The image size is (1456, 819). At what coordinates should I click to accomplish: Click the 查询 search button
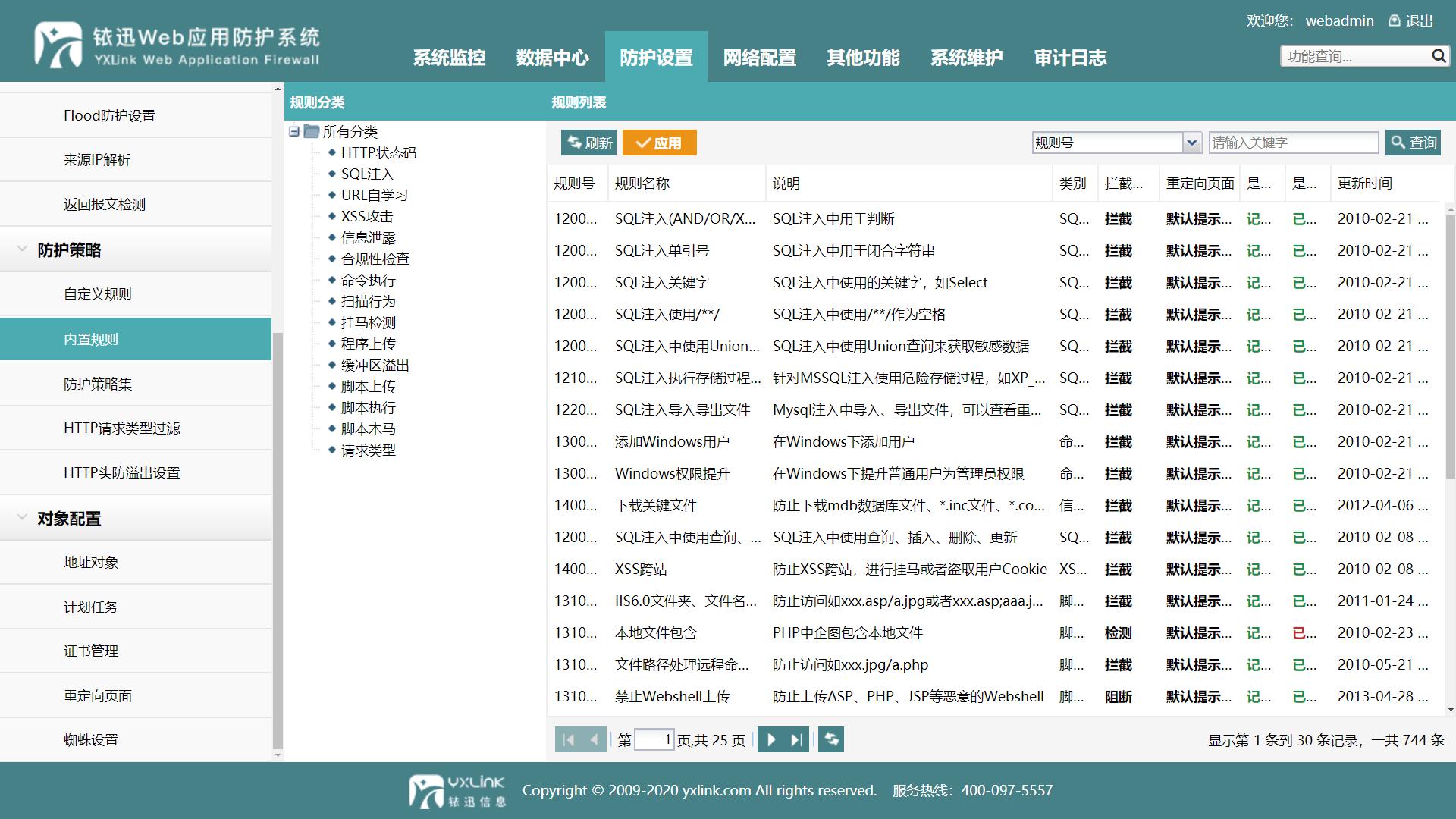pyautogui.click(x=1413, y=143)
